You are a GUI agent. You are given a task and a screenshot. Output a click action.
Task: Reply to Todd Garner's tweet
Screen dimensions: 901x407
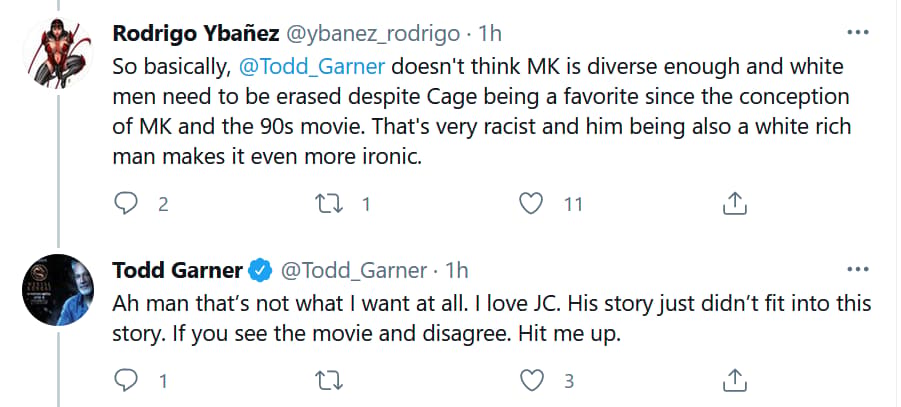pyautogui.click(x=126, y=381)
